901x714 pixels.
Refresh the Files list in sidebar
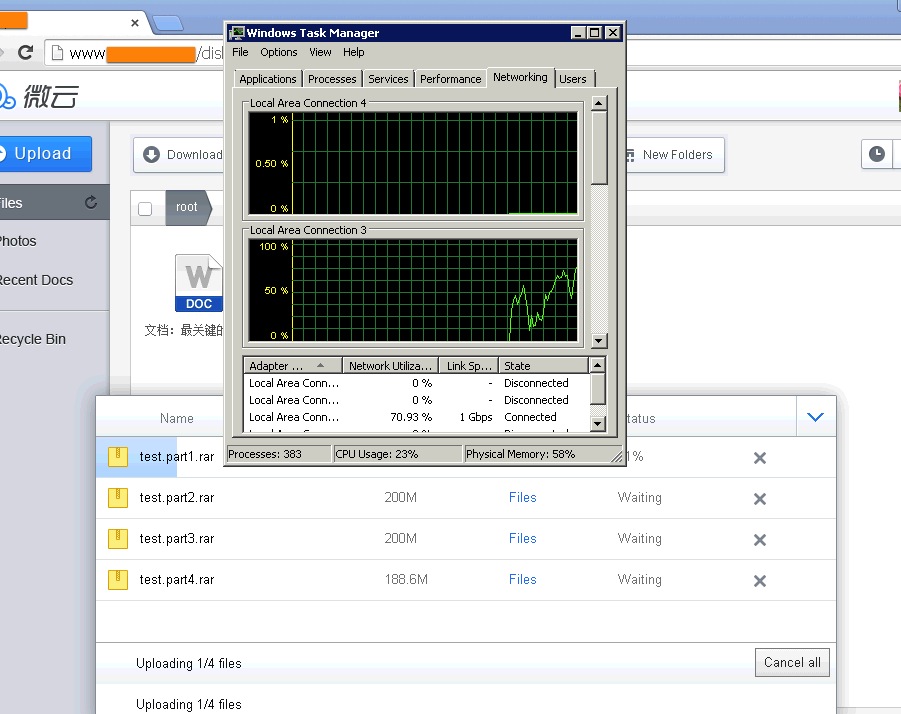[x=91, y=202]
